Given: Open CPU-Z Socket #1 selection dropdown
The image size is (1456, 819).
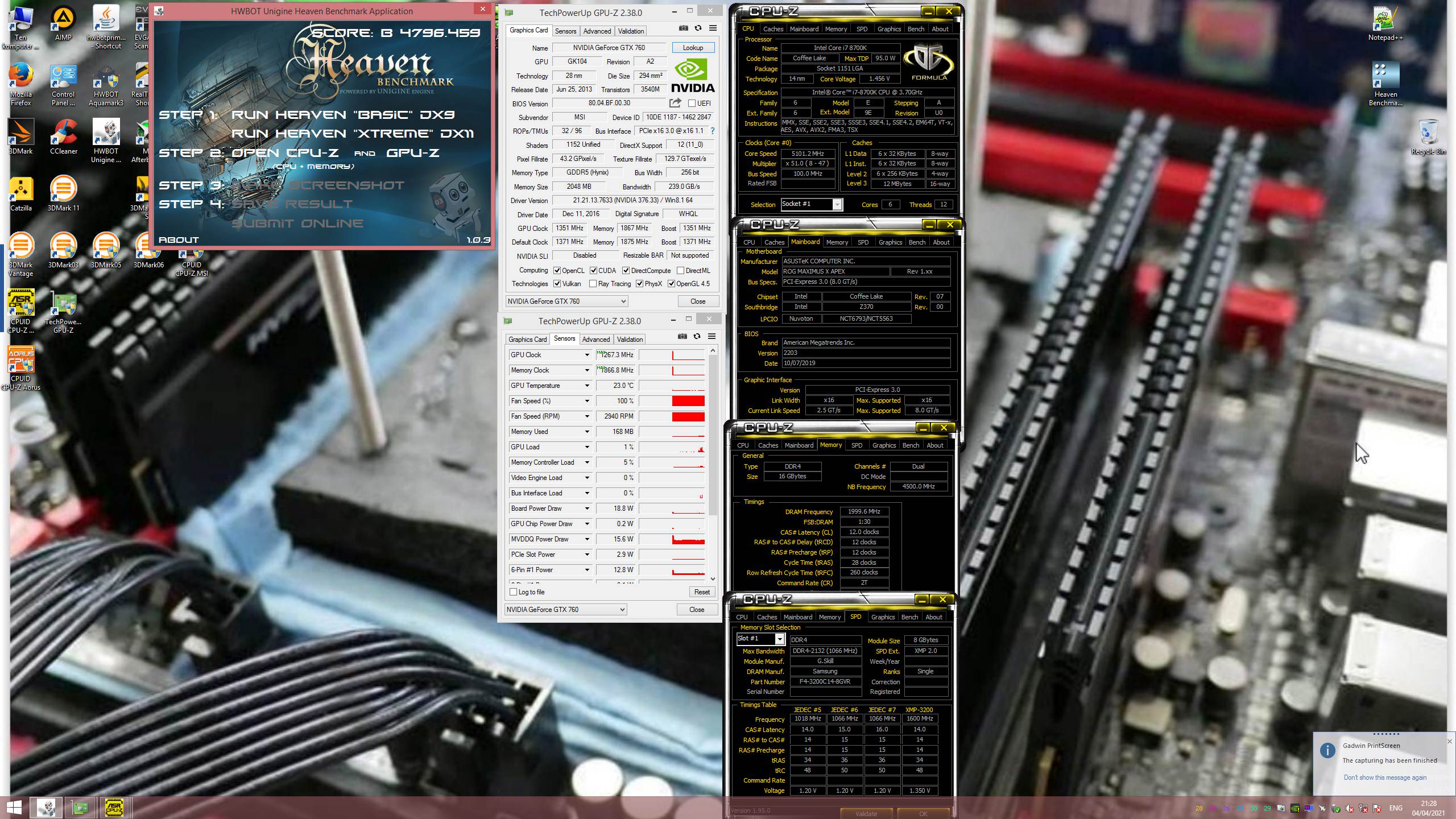Looking at the screenshot, I should pyautogui.click(x=837, y=205).
